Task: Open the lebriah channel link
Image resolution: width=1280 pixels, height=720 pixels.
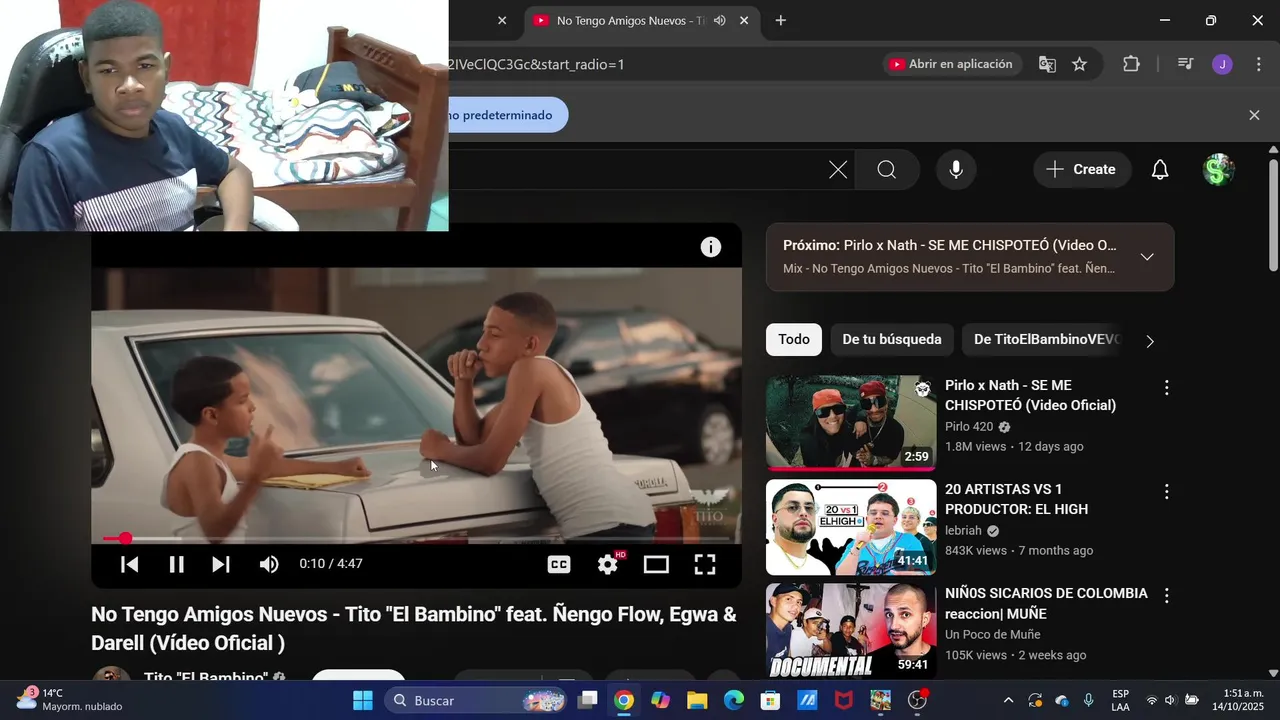Action: [964, 530]
